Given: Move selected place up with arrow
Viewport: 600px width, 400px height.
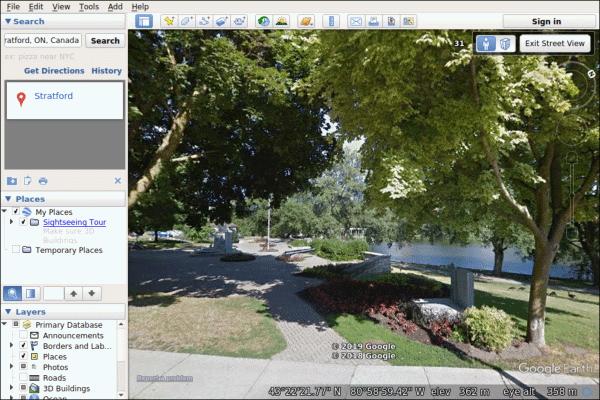Looking at the screenshot, I should coord(73,294).
